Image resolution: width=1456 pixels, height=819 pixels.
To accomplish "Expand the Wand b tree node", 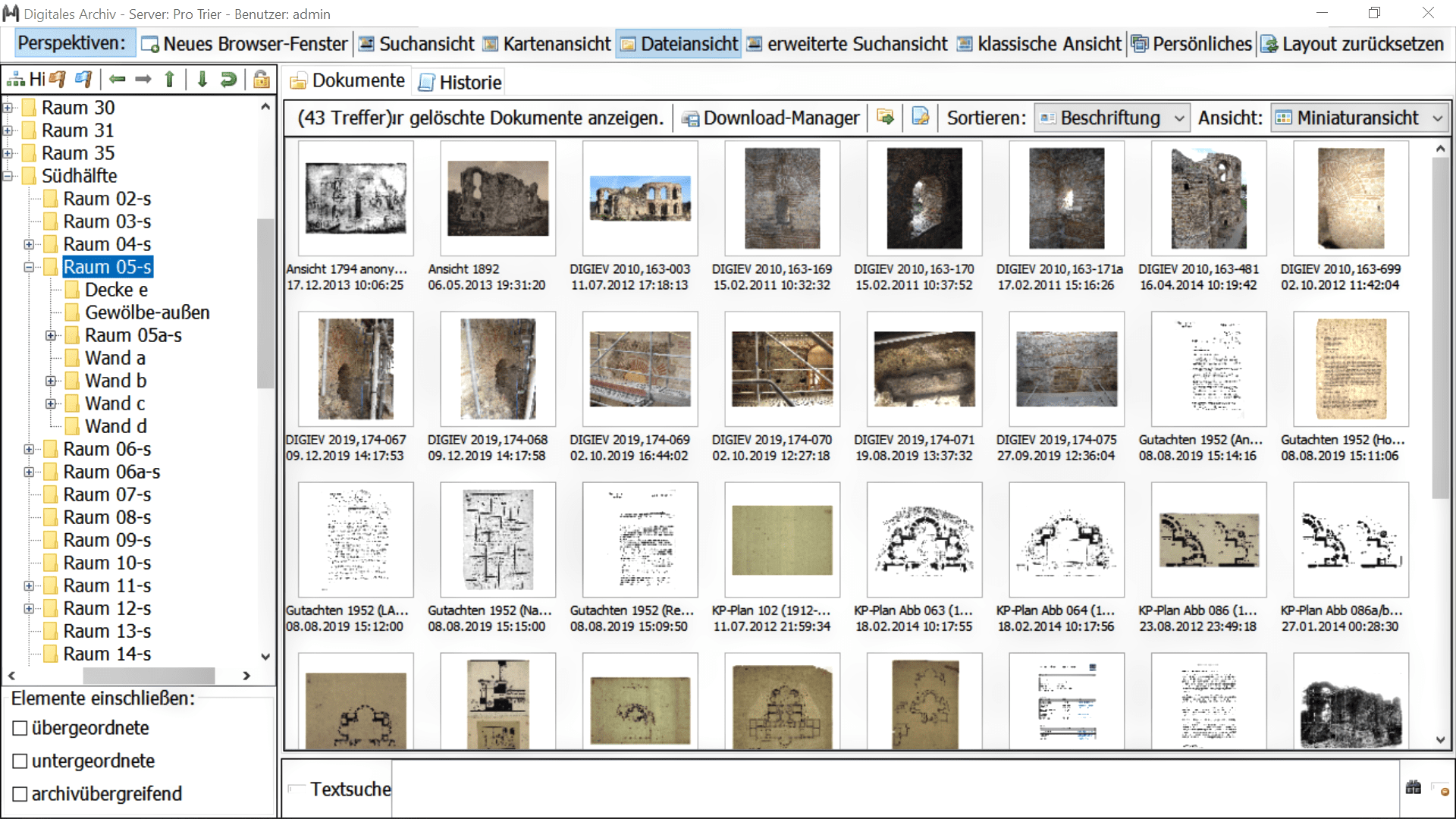I will click(51, 381).
